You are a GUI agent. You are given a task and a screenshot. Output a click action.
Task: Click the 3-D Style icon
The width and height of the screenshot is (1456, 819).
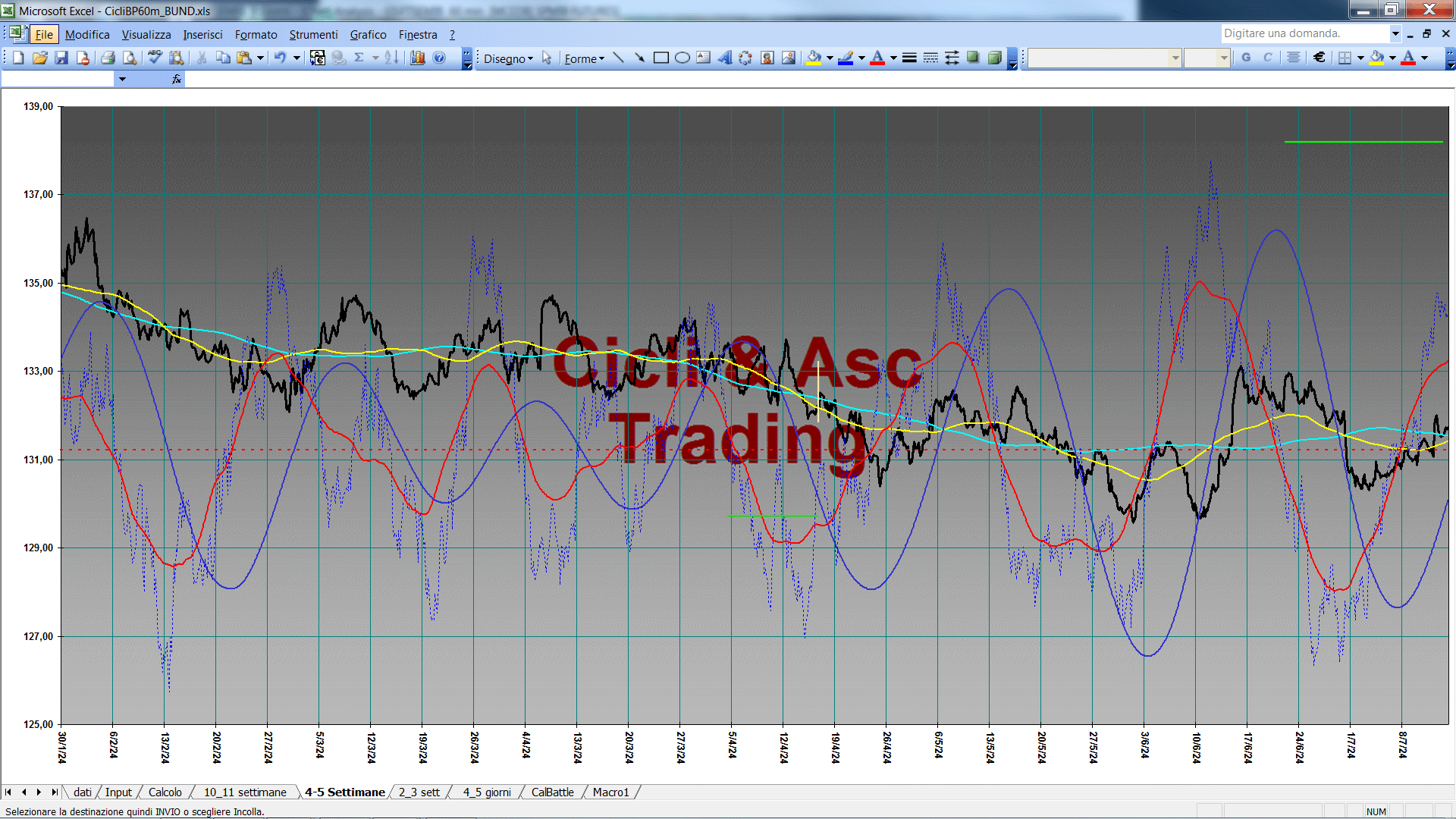coord(994,58)
